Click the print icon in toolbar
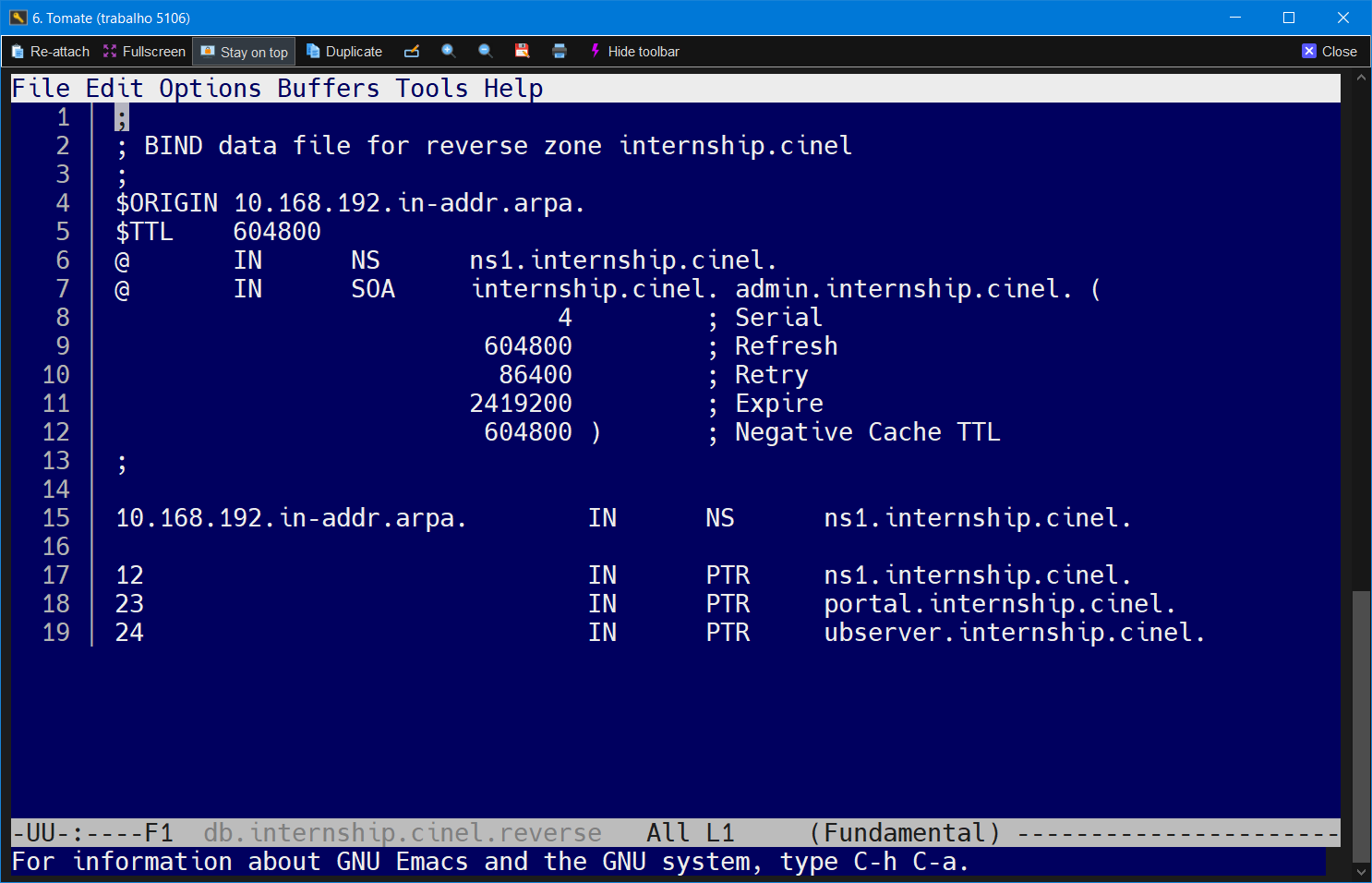1372x883 pixels. (x=560, y=52)
